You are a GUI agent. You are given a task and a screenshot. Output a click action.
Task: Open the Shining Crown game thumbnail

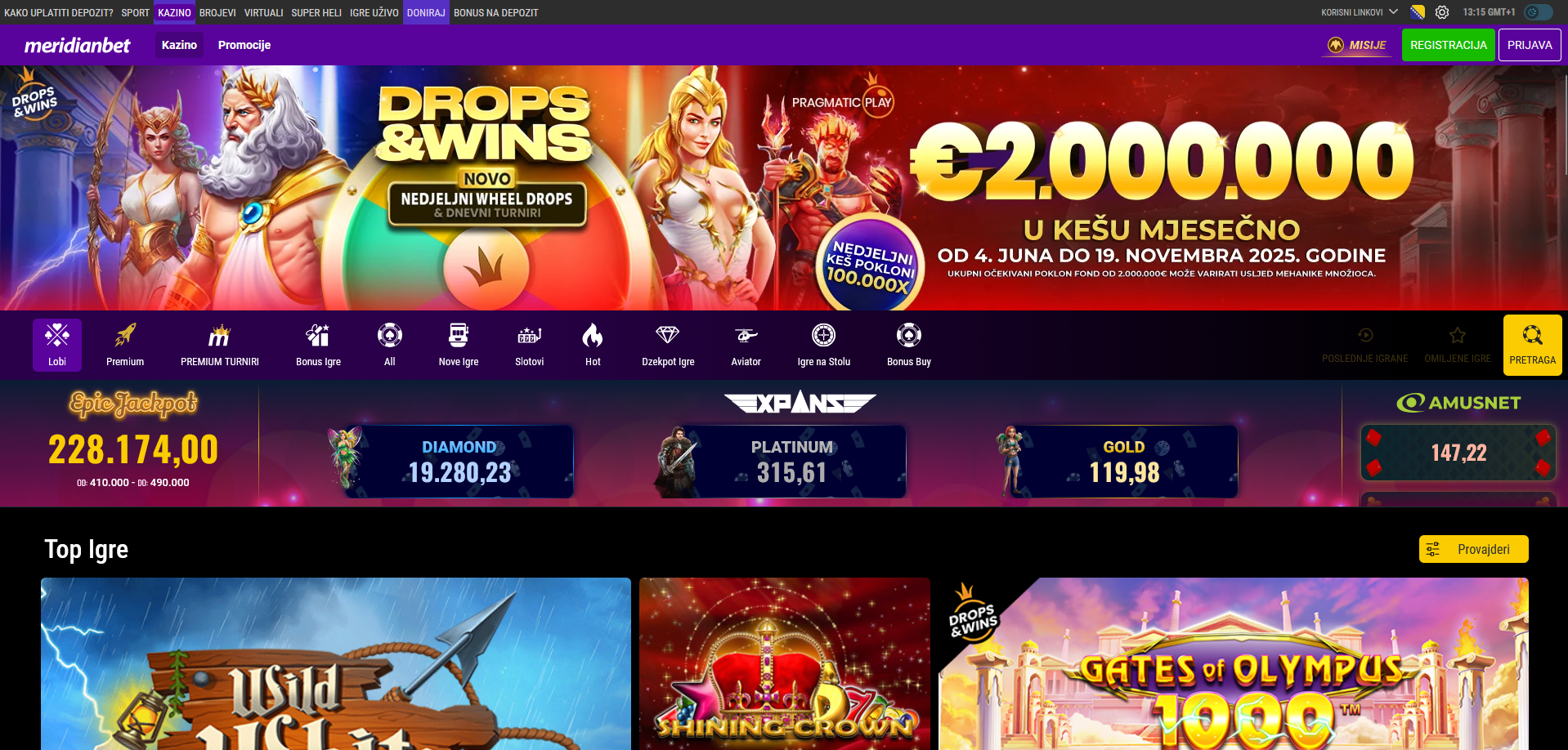(785, 663)
